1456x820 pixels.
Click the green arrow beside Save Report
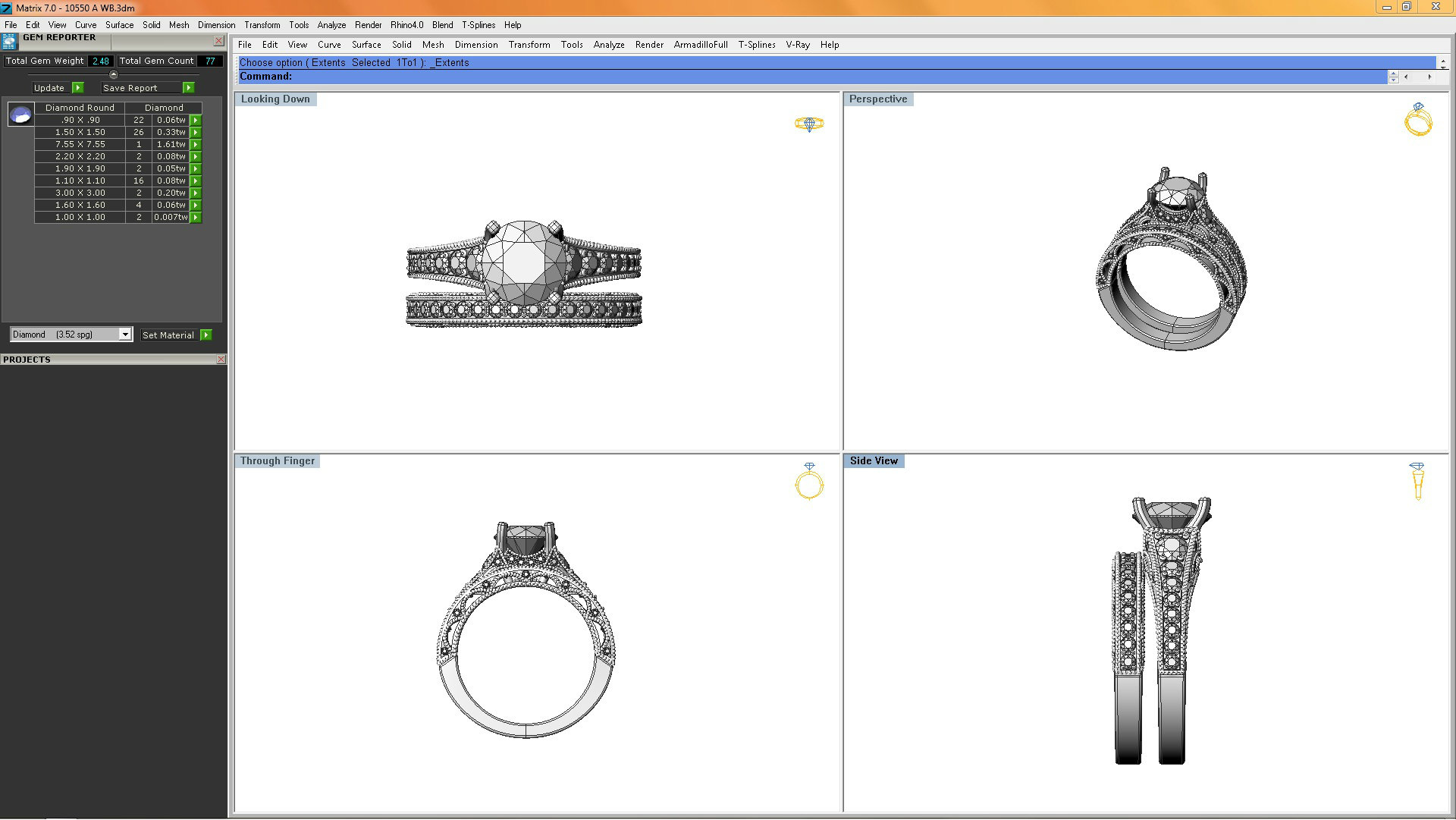click(x=189, y=88)
